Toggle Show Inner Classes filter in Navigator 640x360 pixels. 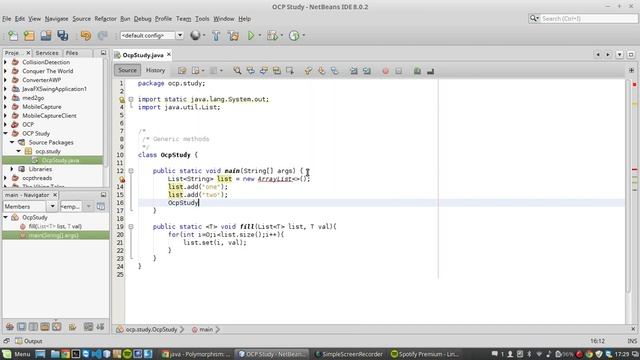[57, 327]
